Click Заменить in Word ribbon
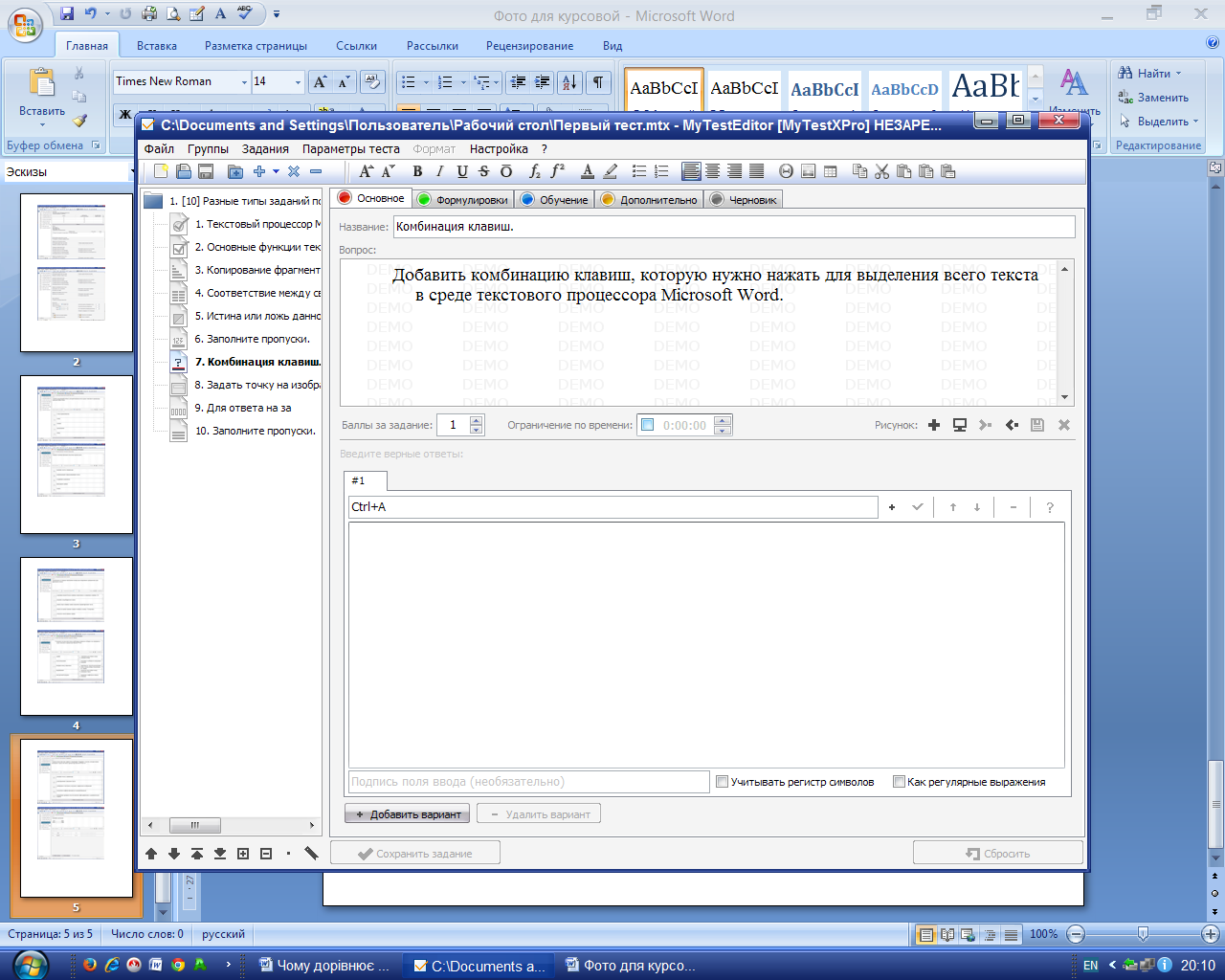 point(1153,98)
